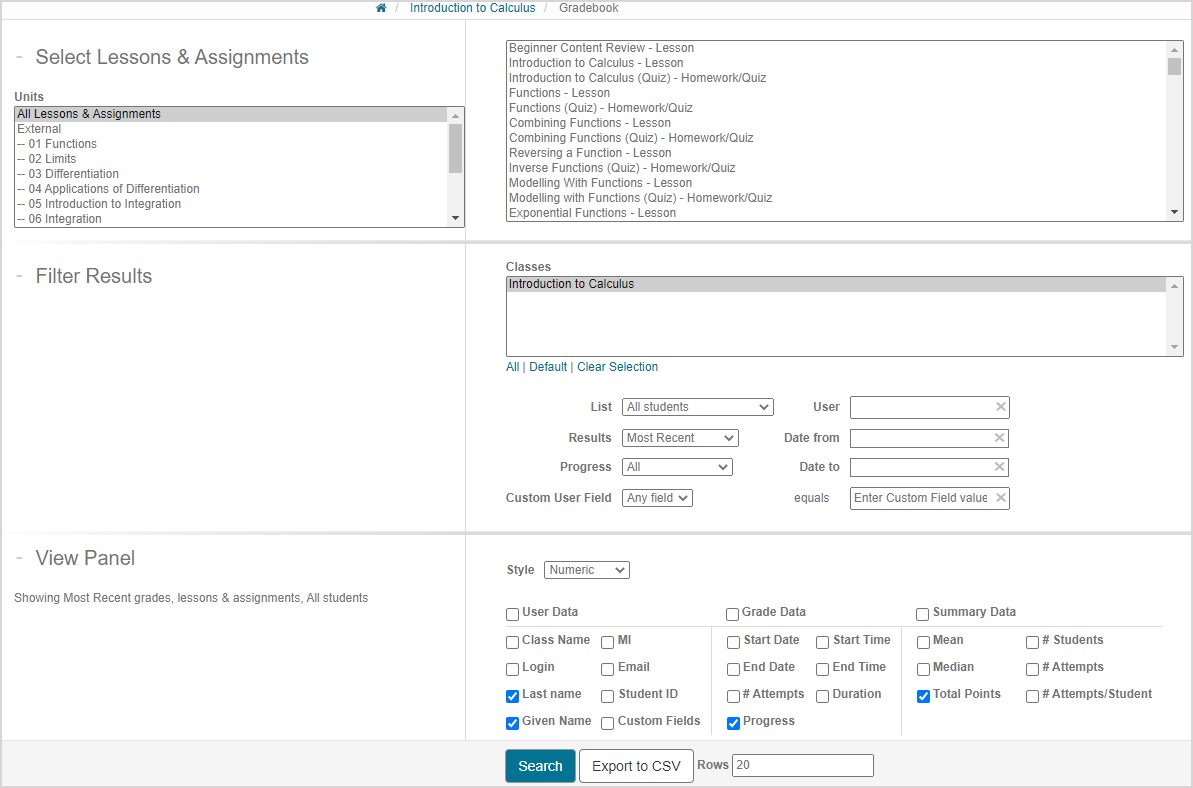1193x788 pixels.
Task: Open the List dropdown showing All students
Action: (x=697, y=407)
